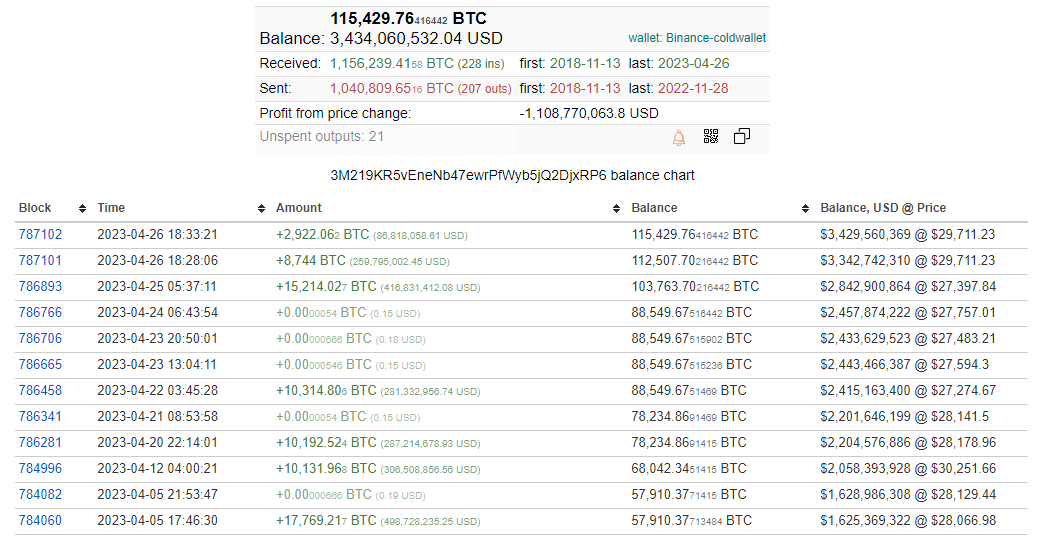Screen dimensions: 1041x543
Task: Open block 786281 link
Action: click(x=40, y=443)
